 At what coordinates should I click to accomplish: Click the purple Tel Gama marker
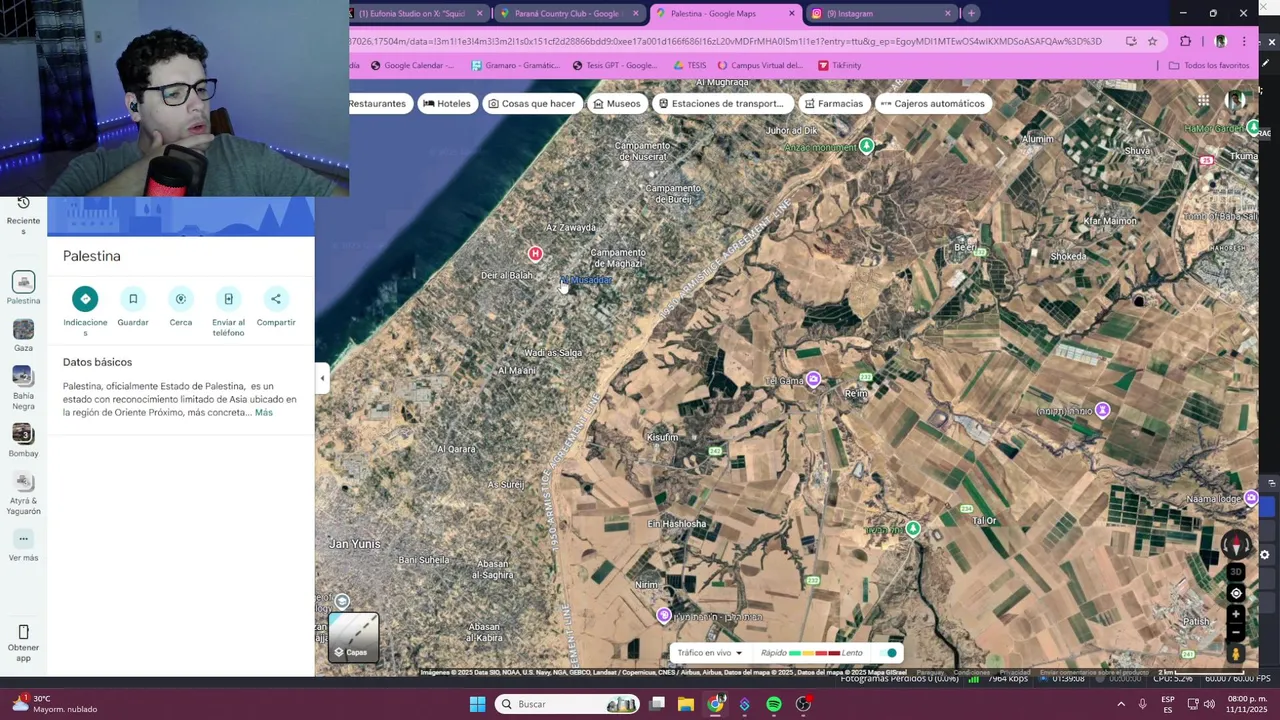point(814,379)
